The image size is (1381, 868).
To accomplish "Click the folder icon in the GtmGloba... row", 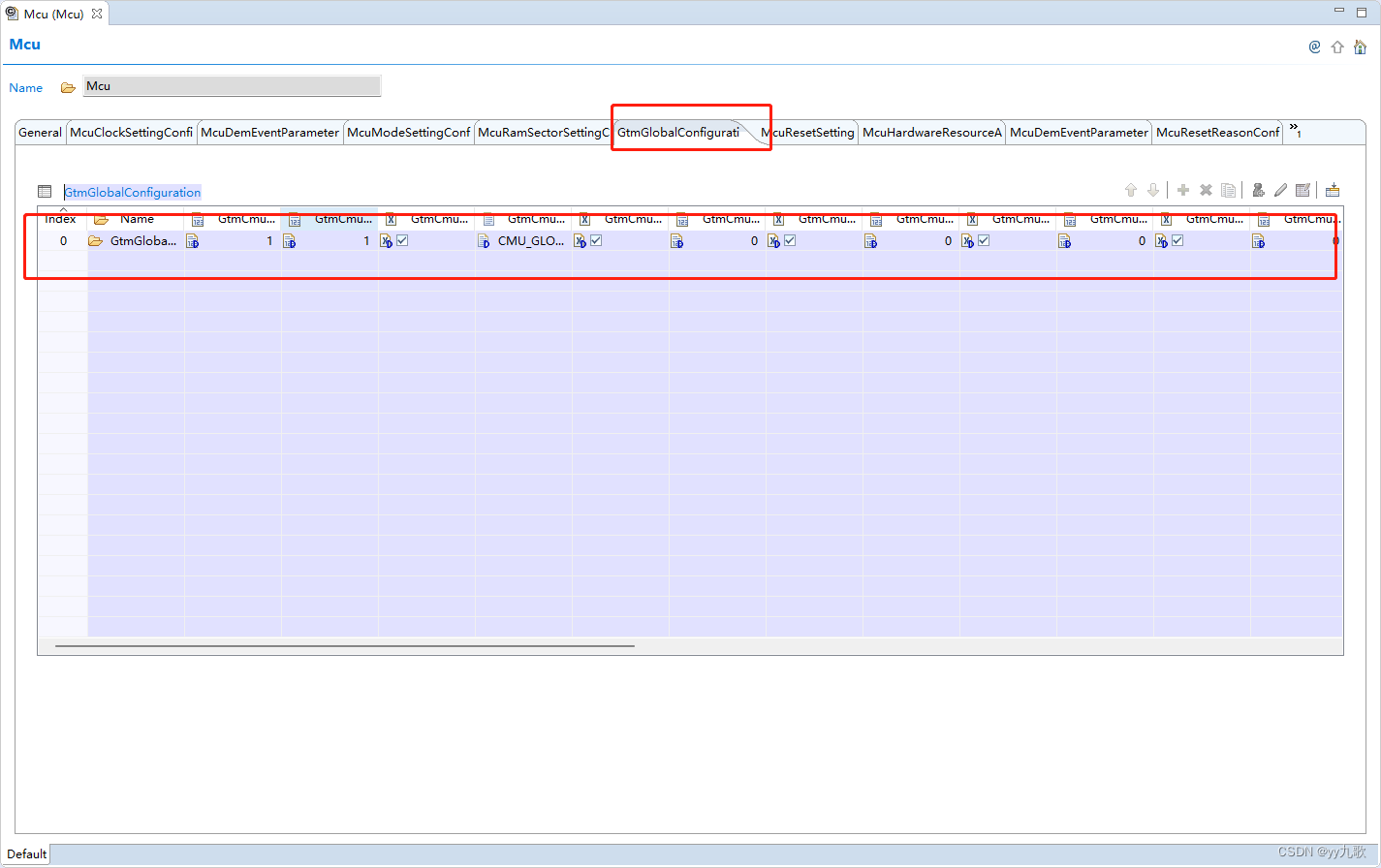I will pyautogui.click(x=96, y=241).
